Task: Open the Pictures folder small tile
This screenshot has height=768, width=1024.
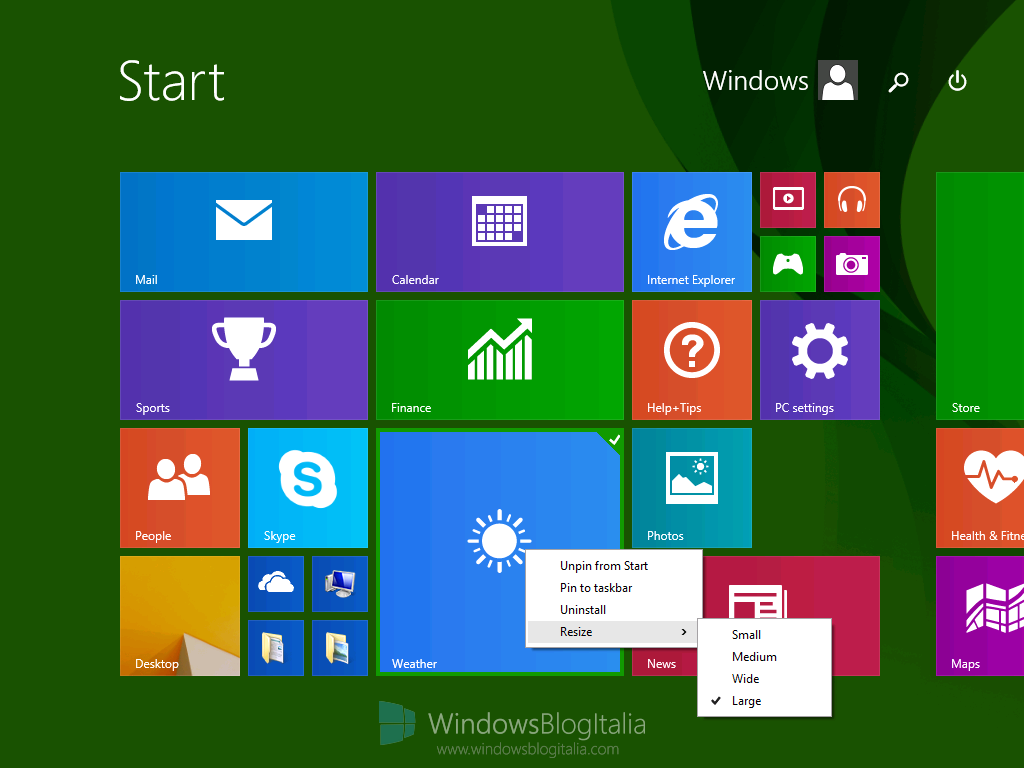Action: (340, 648)
